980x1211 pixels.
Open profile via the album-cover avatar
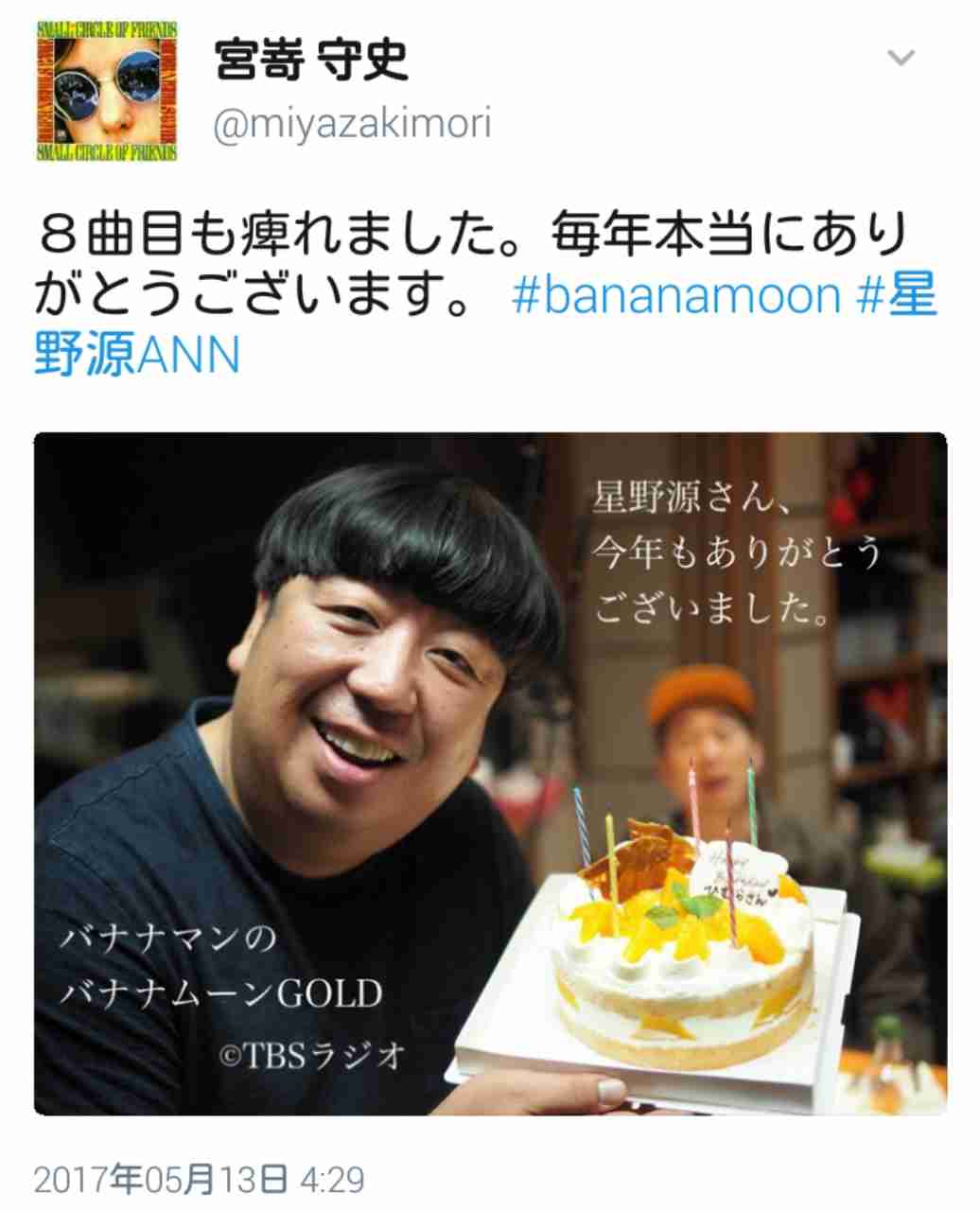pyautogui.click(x=107, y=88)
